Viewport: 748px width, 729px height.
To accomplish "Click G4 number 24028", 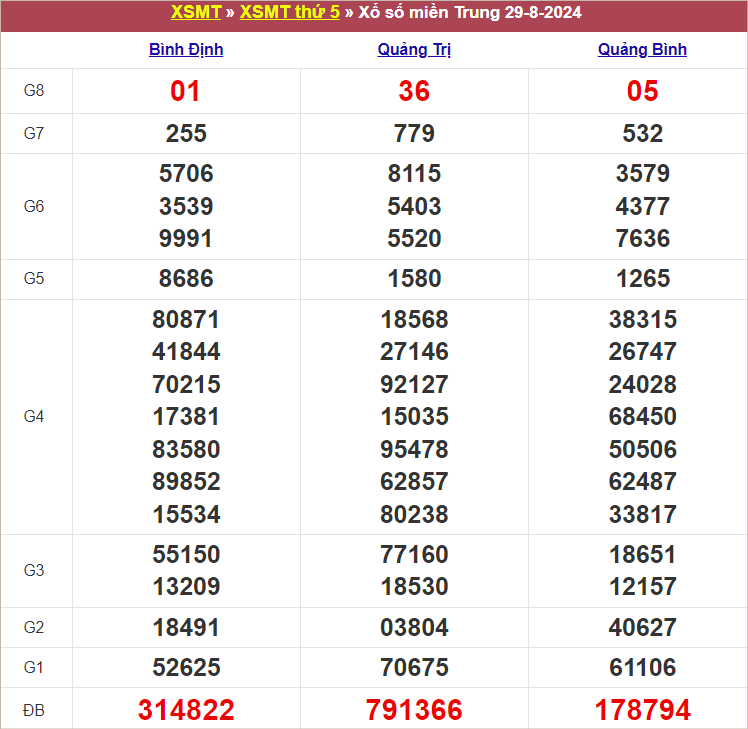I will (x=643, y=385).
